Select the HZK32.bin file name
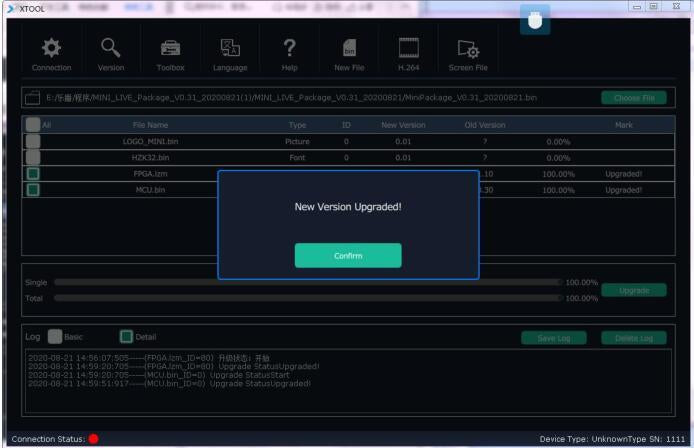The width and height of the screenshot is (694, 448). coord(150,157)
